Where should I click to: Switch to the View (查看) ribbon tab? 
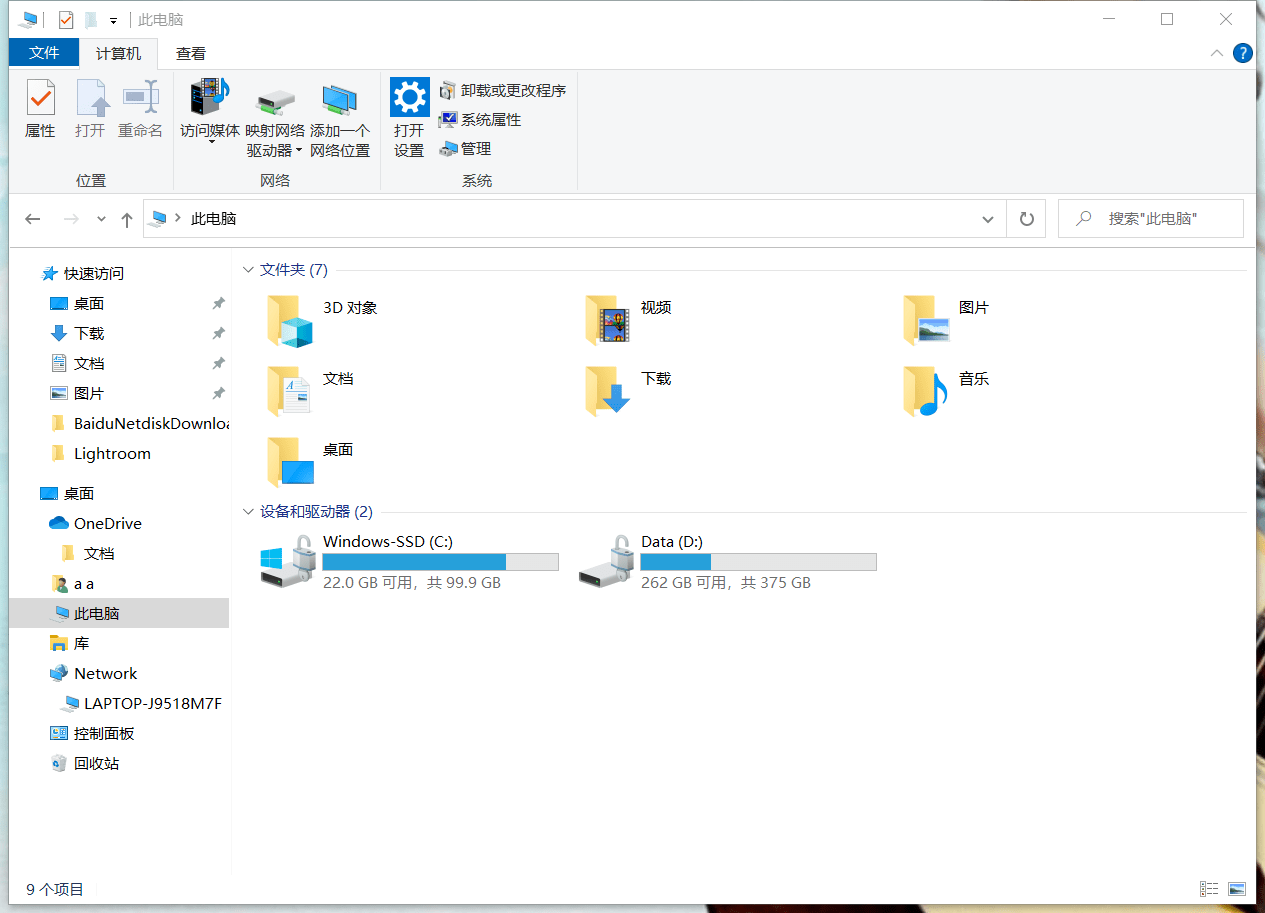pyautogui.click(x=191, y=54)
